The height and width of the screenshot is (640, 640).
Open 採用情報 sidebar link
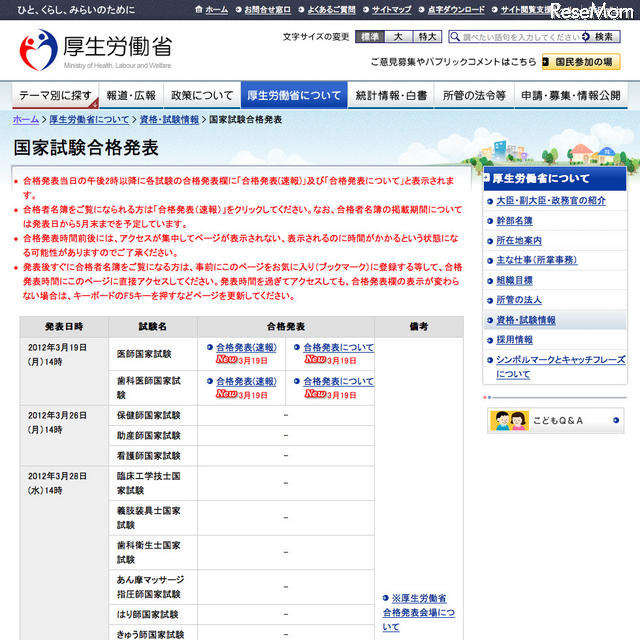pos(514,340)
